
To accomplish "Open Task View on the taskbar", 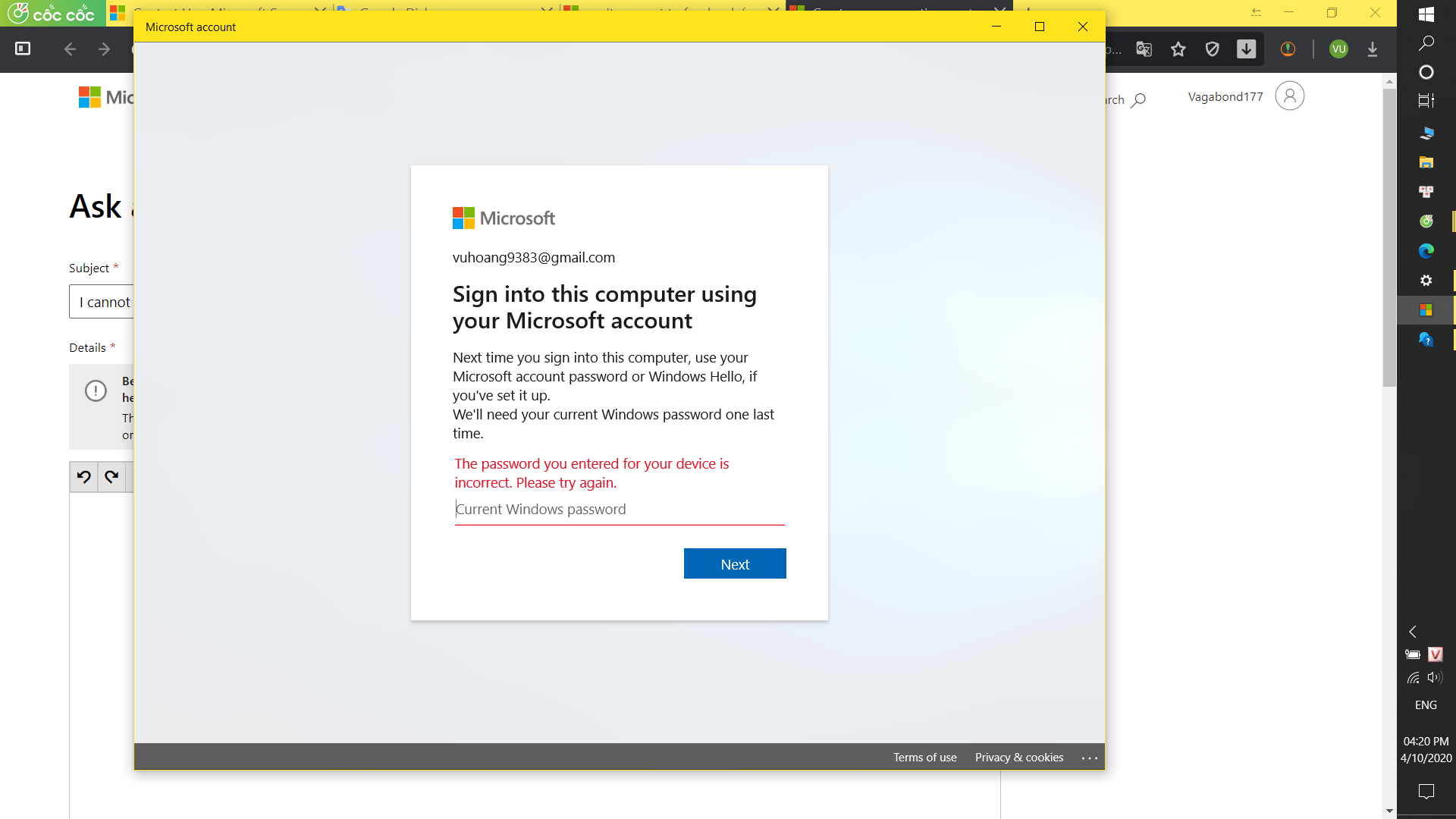I will (1426, 100).
